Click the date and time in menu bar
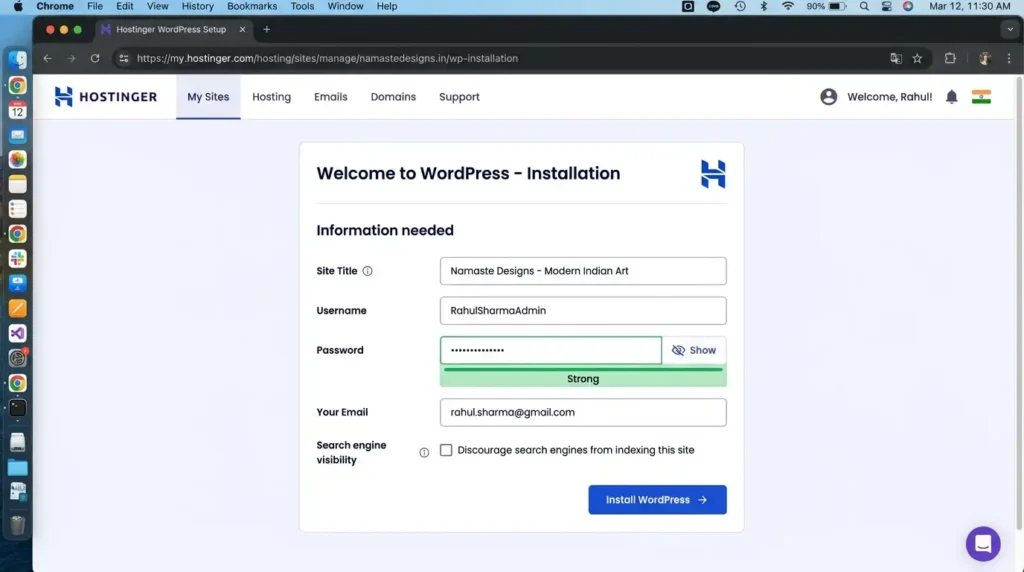The width and height of the screenshot is (1024, 572). coord(969,6)
